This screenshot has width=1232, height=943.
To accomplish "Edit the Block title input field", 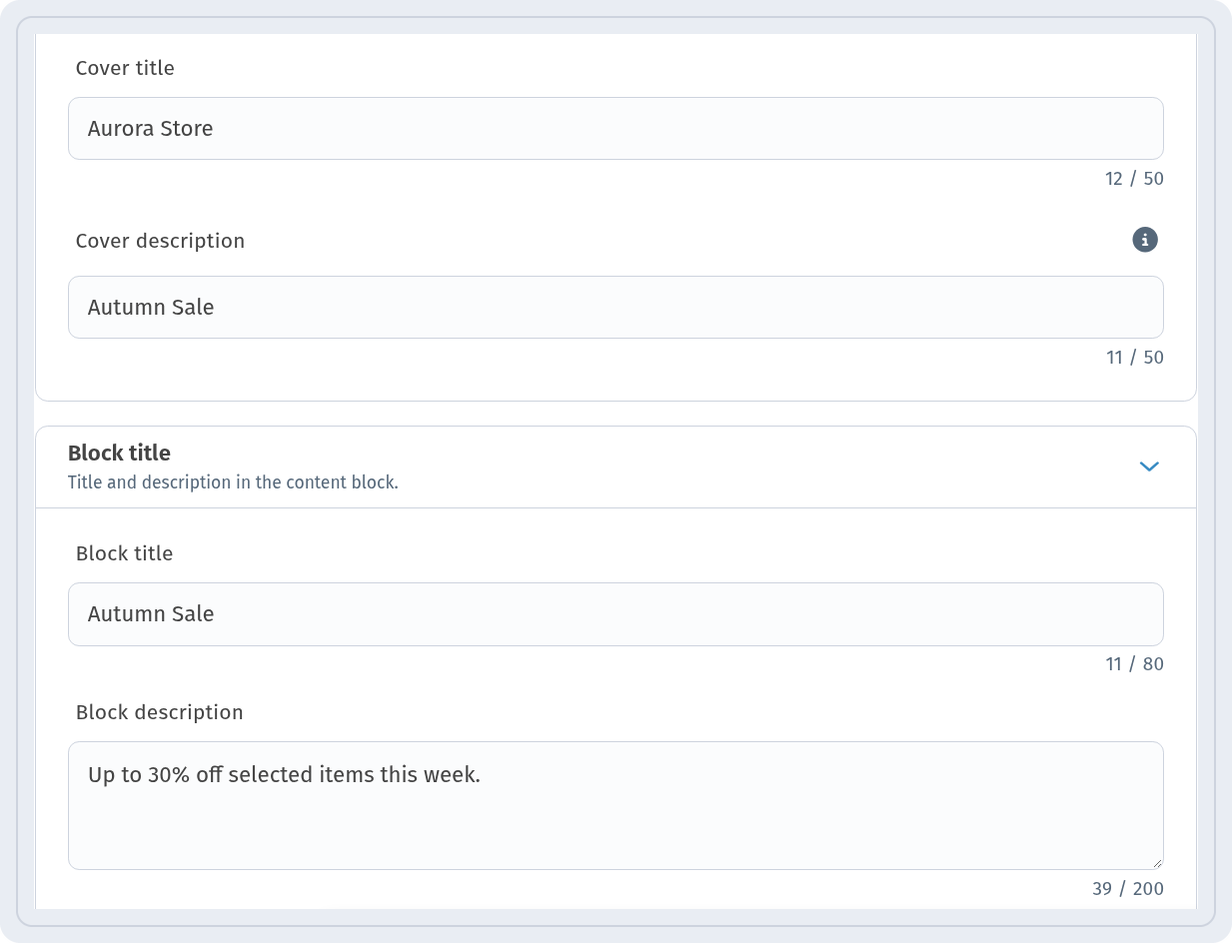I will [616, 614].
